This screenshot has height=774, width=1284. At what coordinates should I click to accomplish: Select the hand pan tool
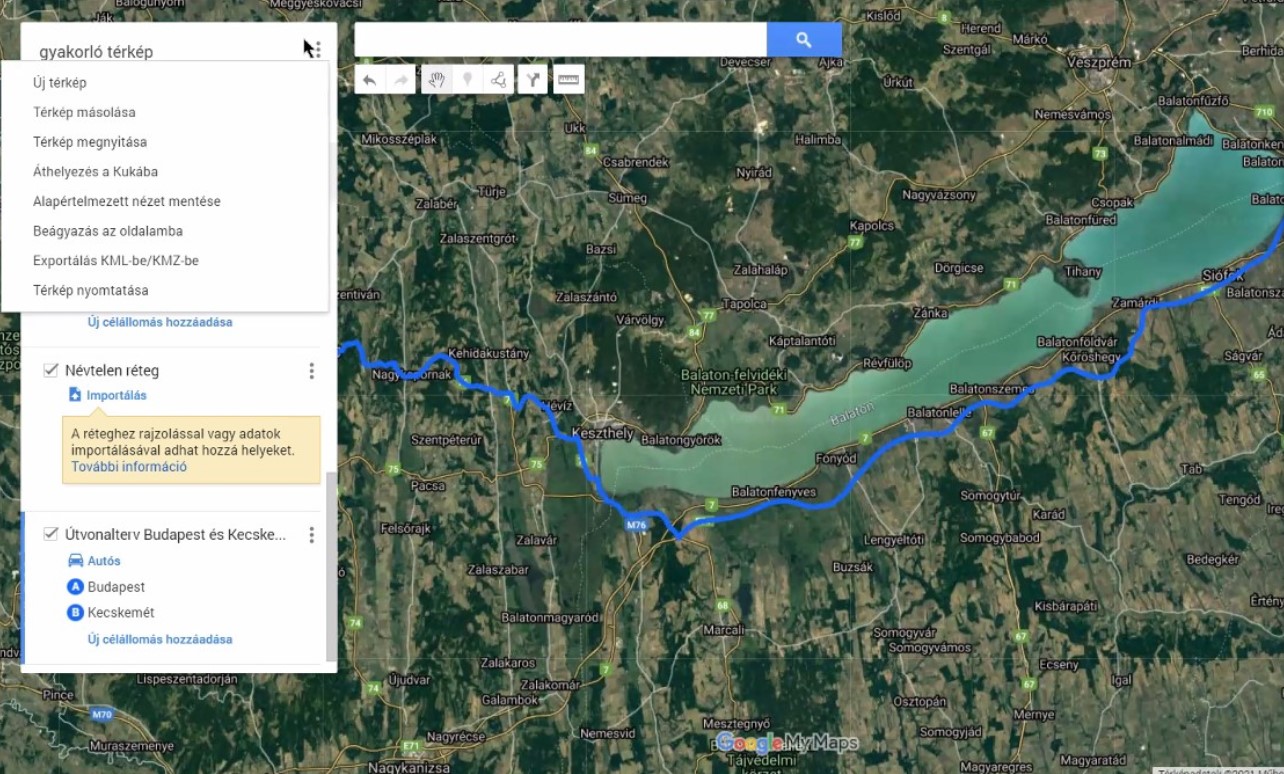coord(436,80)
